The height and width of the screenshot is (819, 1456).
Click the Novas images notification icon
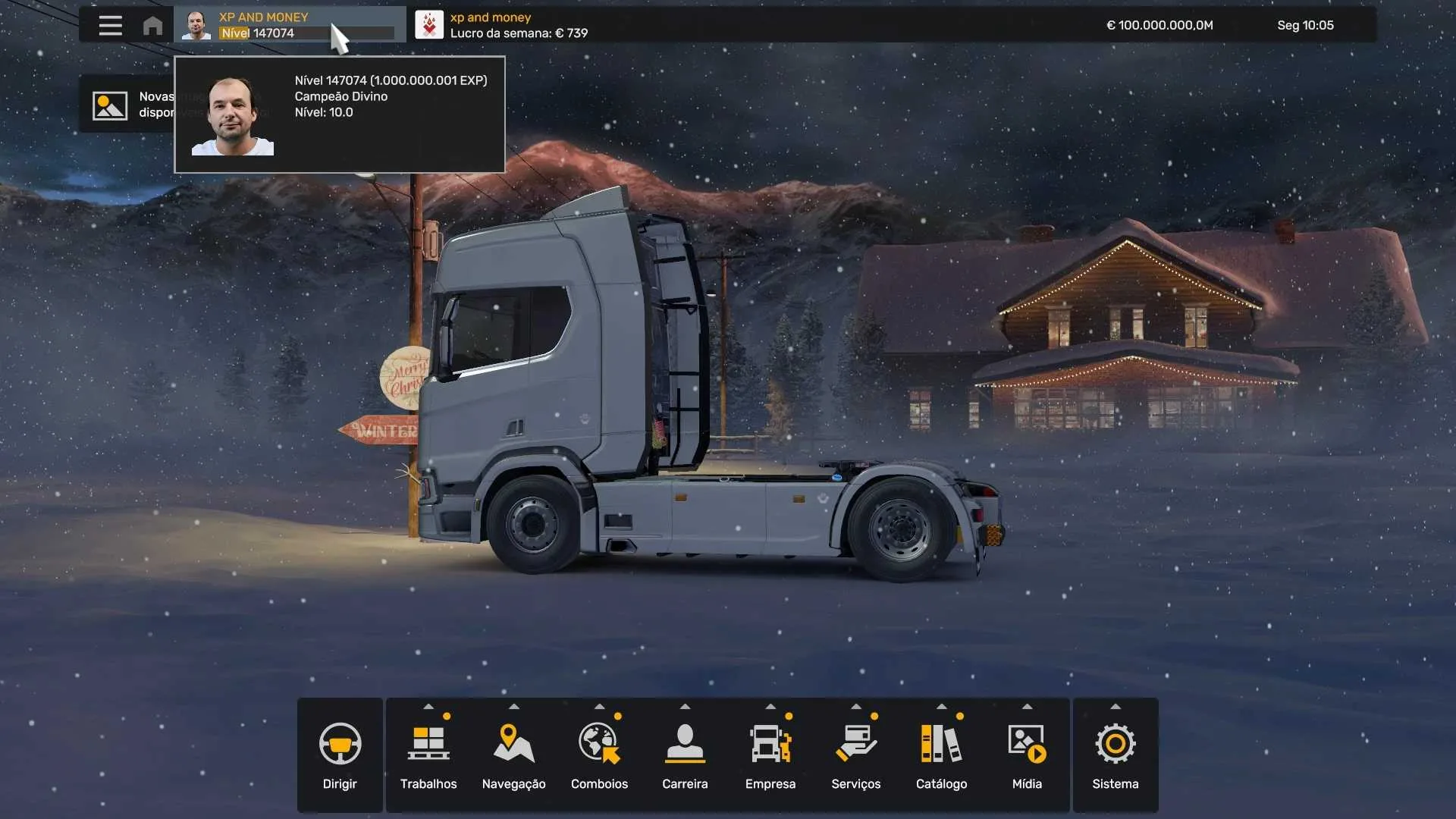coord(110,105)
